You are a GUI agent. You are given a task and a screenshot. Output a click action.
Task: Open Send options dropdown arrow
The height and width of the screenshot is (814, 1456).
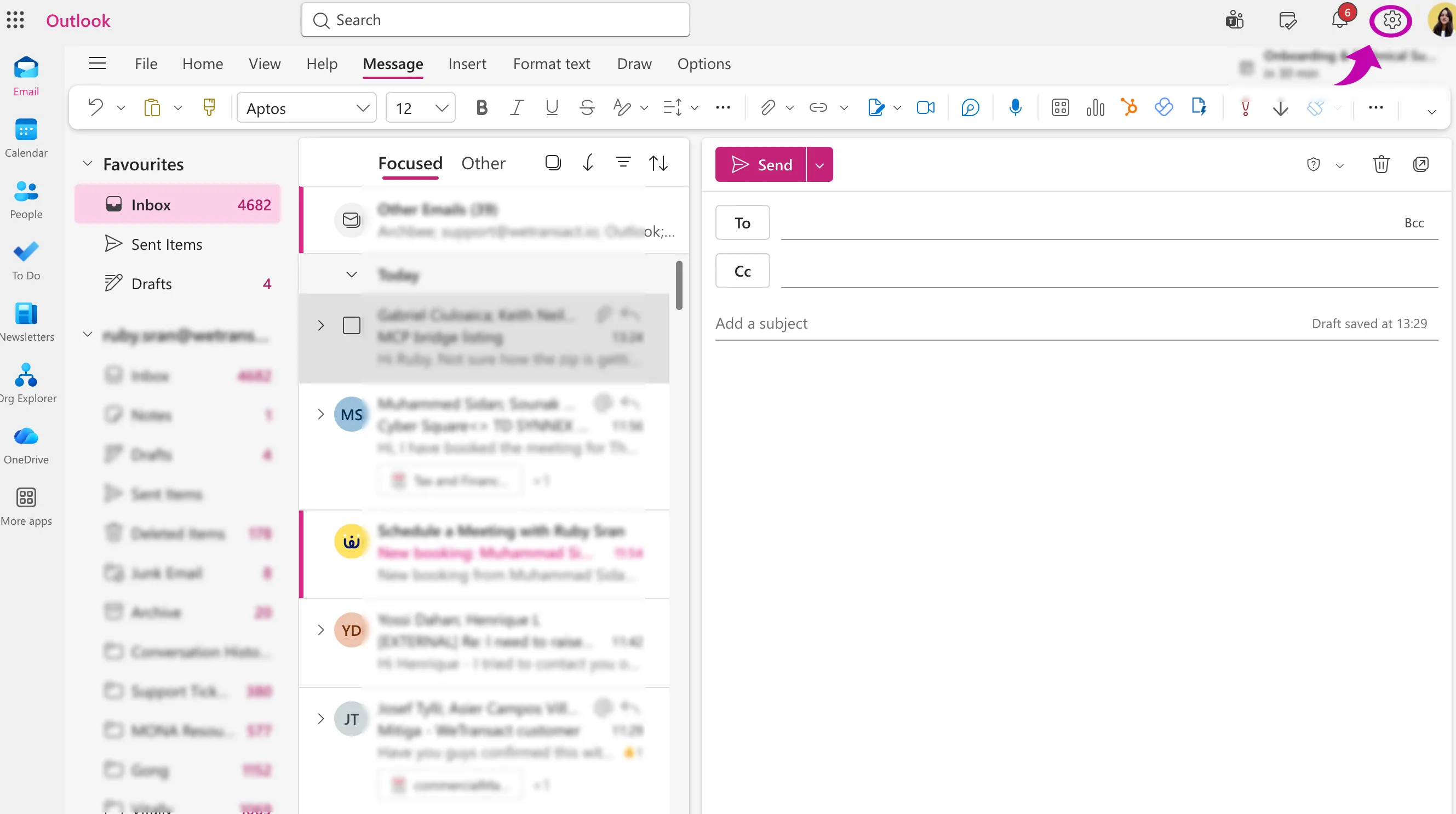coord(819,164)
